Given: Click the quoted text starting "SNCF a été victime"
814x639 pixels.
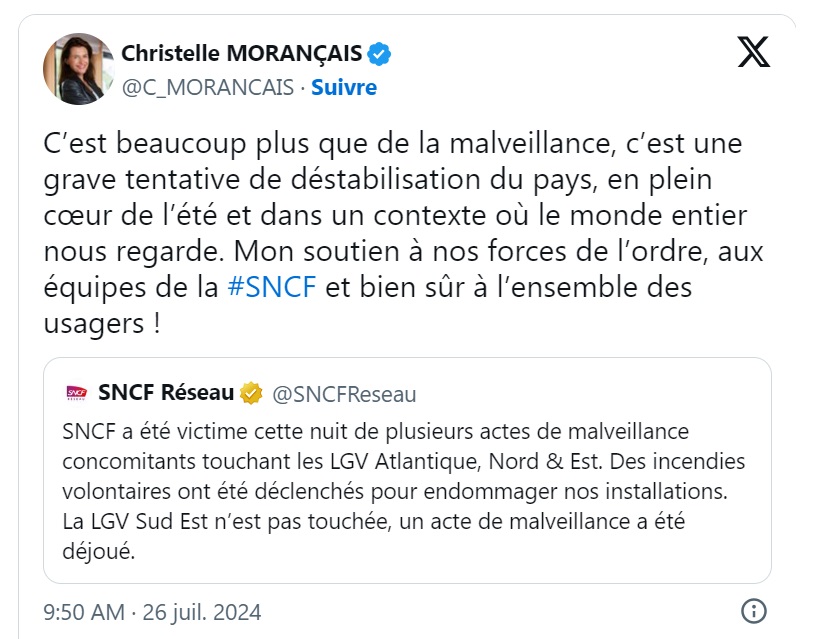Looking at the screenshot, I should [375, 430].
